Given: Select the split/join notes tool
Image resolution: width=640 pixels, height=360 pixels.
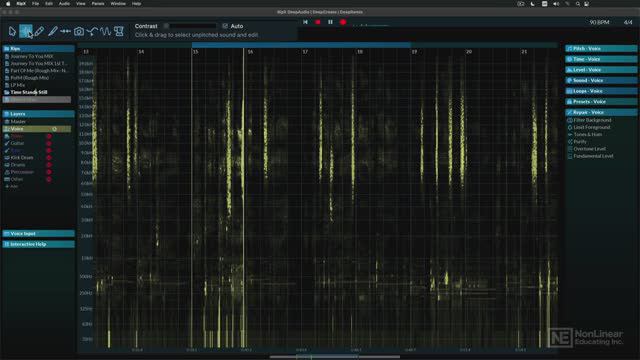Looking at the screenshot, I should point(65,31).
